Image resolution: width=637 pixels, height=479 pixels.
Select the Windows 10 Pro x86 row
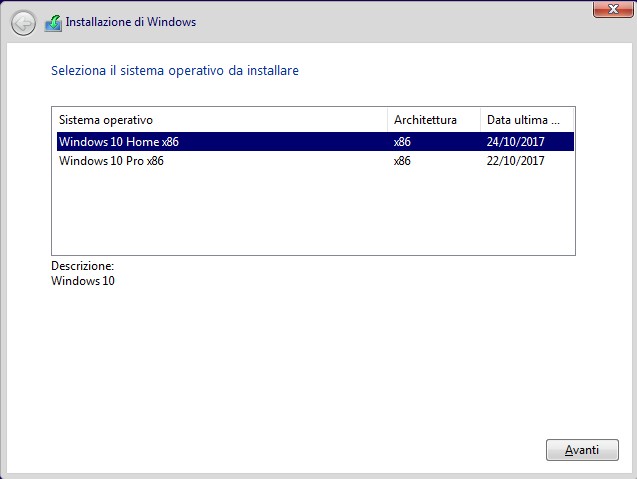[315, 160]
